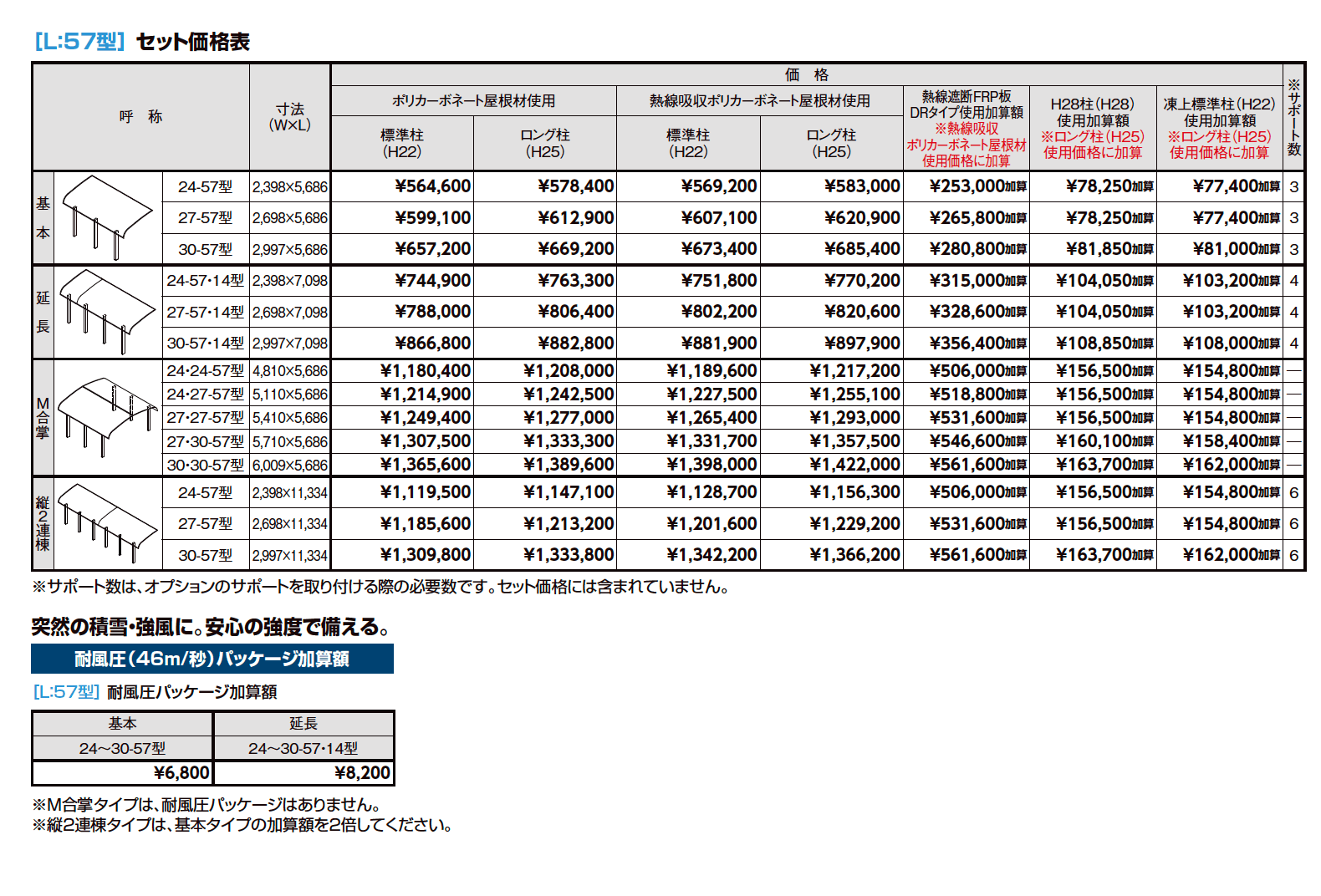Click the price ¥1,265,400
The image size is (1321, 896).
[x=712, y=417]
